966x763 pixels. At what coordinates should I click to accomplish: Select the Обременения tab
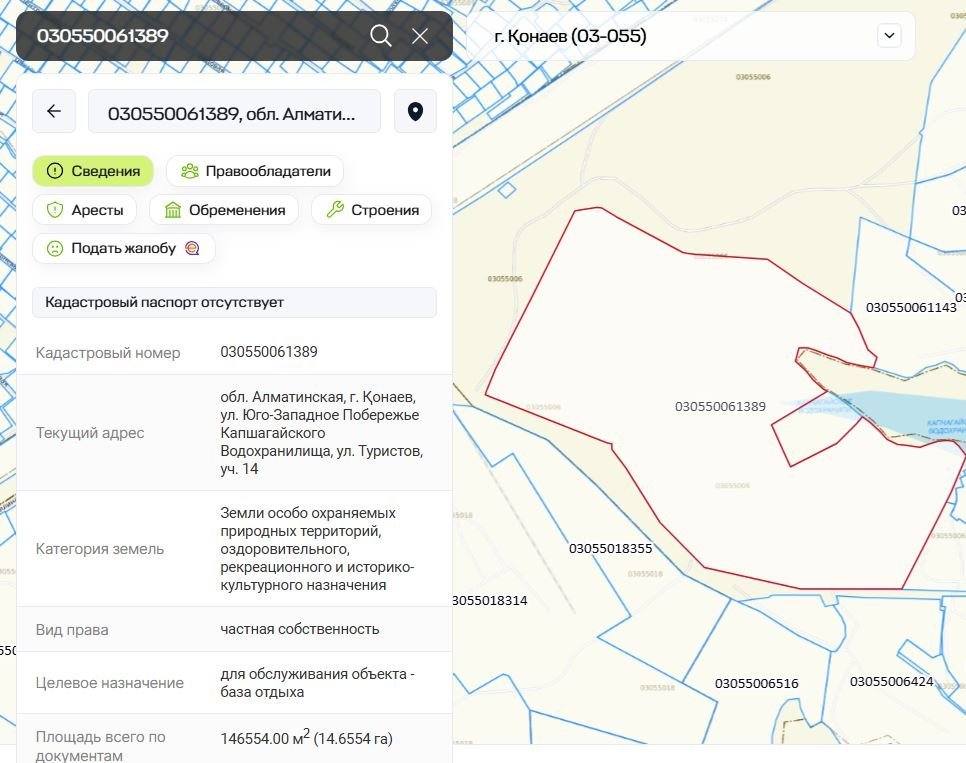[224, 210]
